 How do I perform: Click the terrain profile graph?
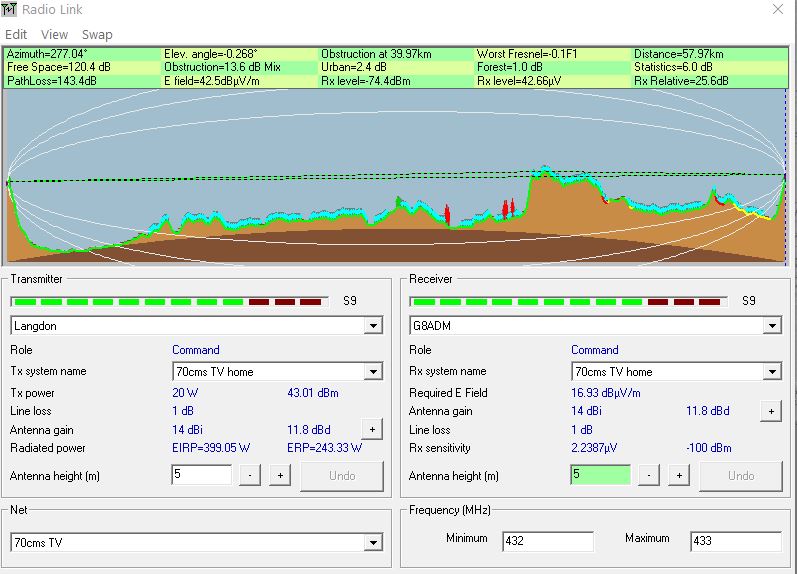pyautogui.click(x=396, y=176)
